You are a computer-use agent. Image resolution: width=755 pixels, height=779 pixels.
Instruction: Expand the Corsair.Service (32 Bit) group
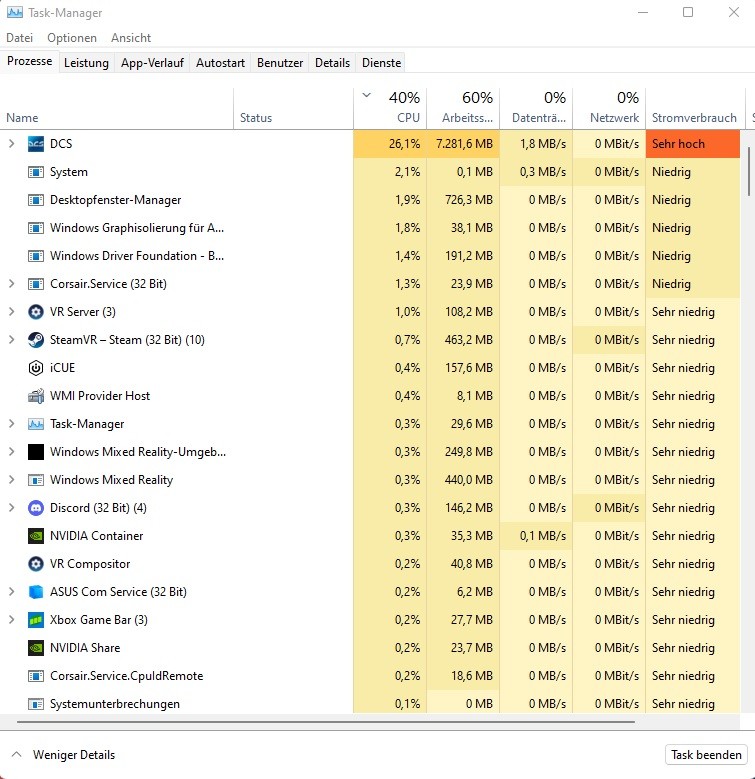point(11,284)
